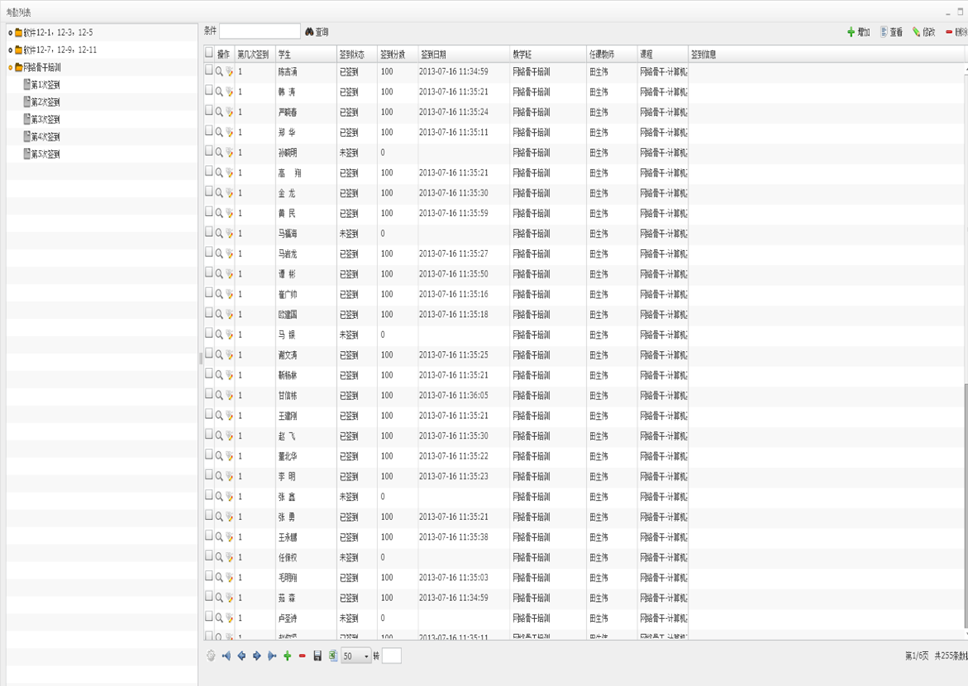Sort by the 签到分数 column header
The width and height of the screenshot is (968, 686).
pos(398,54)
